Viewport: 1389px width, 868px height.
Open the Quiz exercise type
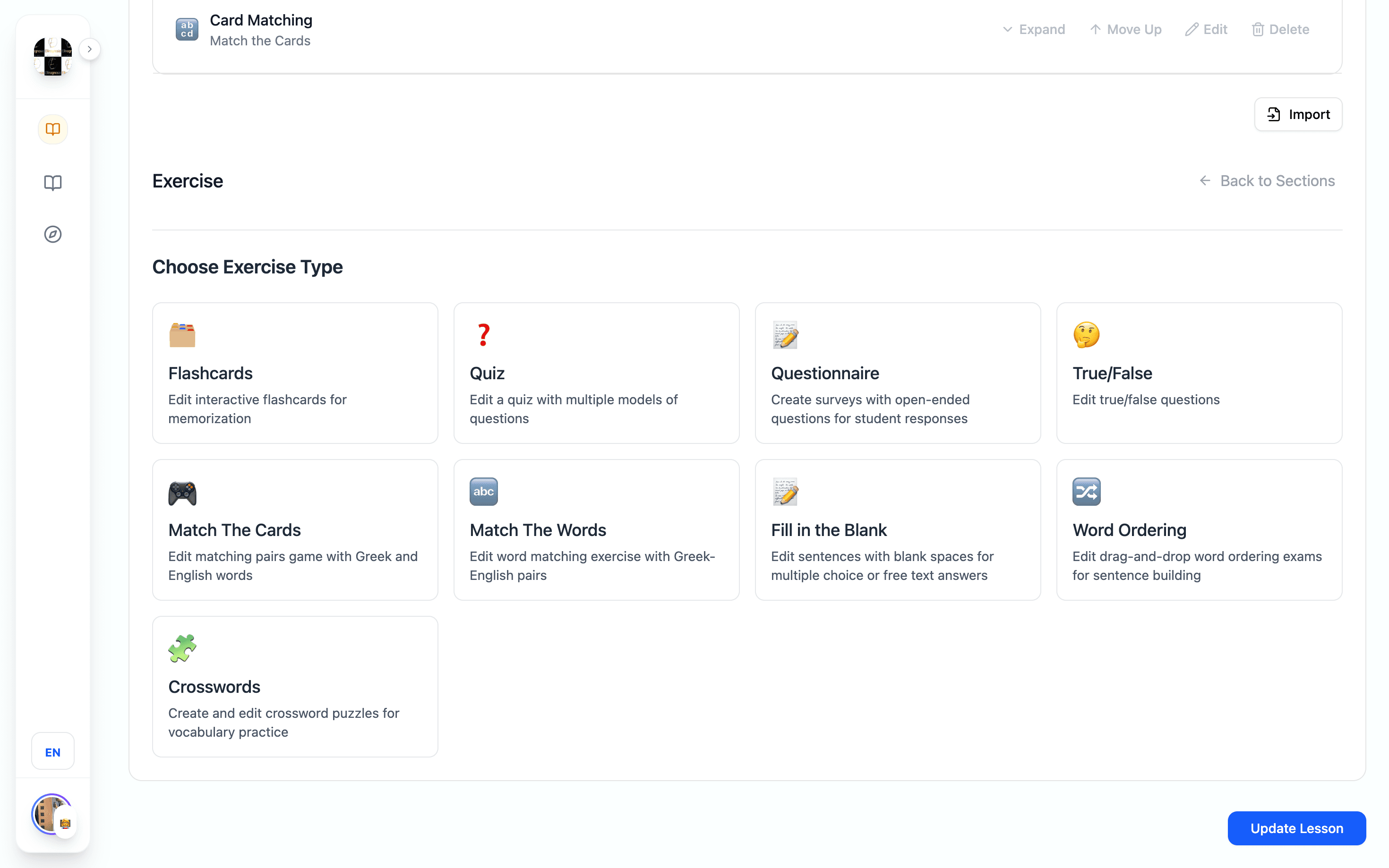(x=596, y=373)
